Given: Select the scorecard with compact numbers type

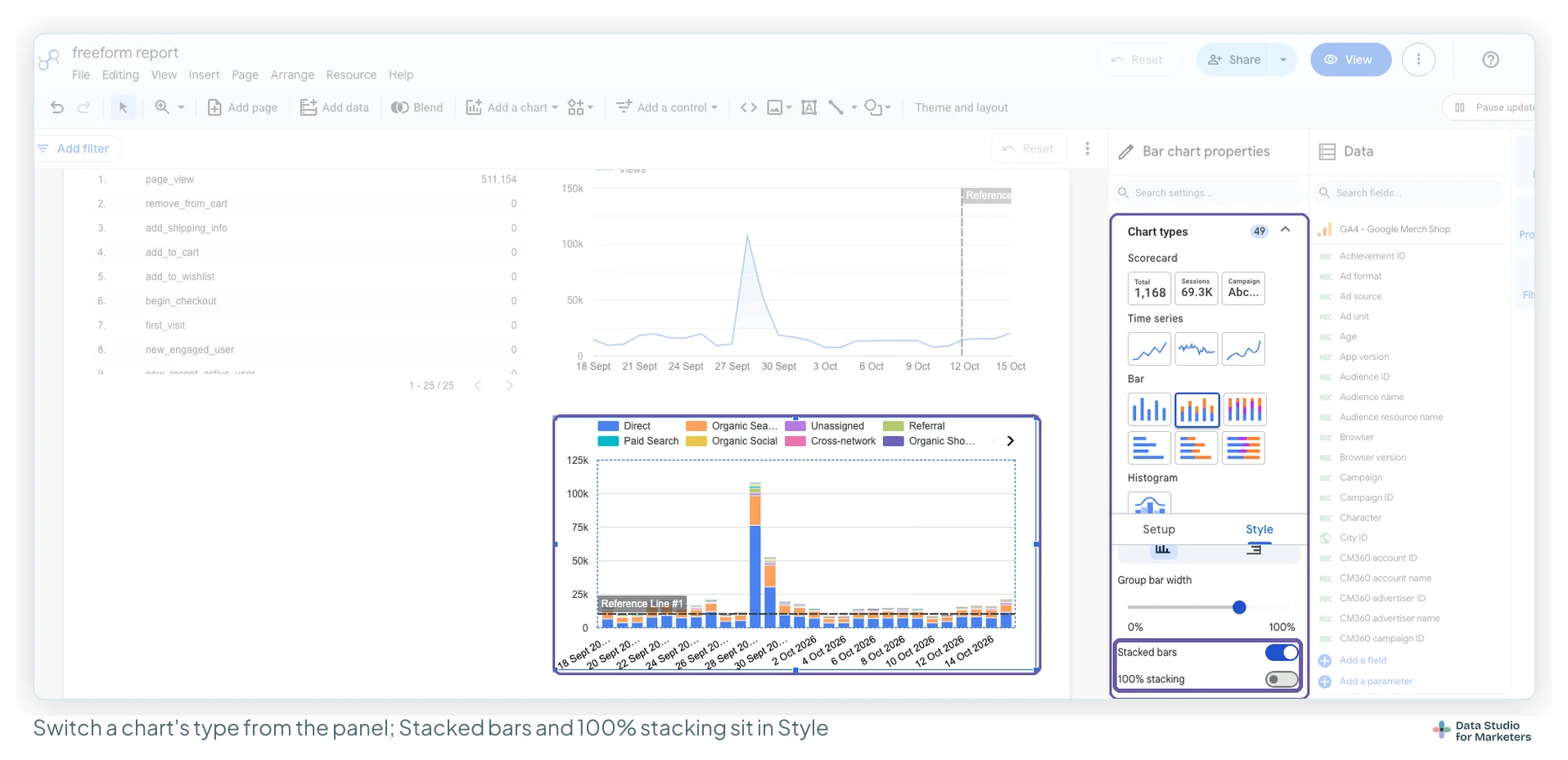Looking at the screenshot, I should [1196, 288].
